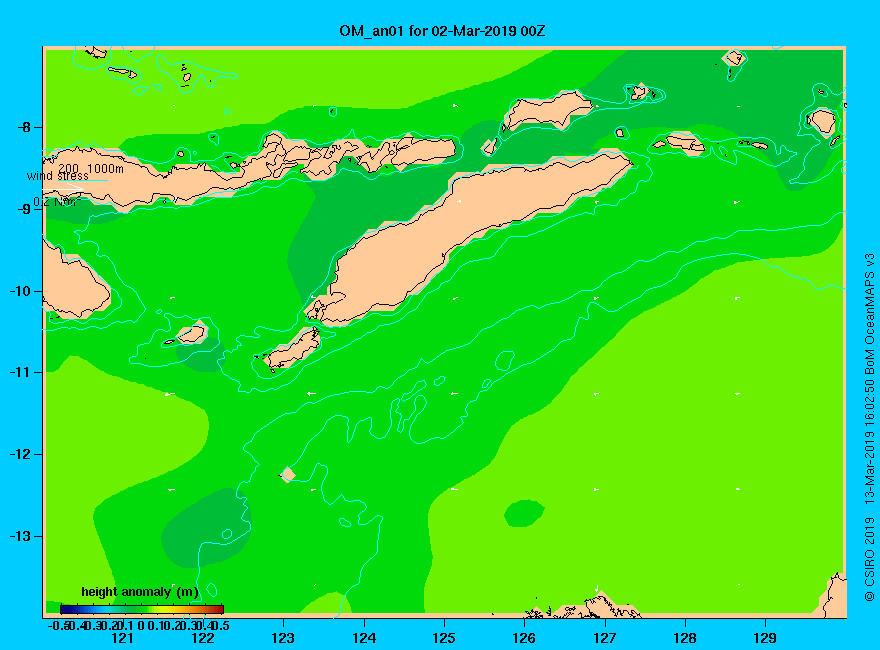The width and height of the screenshot is (880, 650).
Task: Click the small green oval patch near 126E, 12.7S
Action: click(524, 513)
